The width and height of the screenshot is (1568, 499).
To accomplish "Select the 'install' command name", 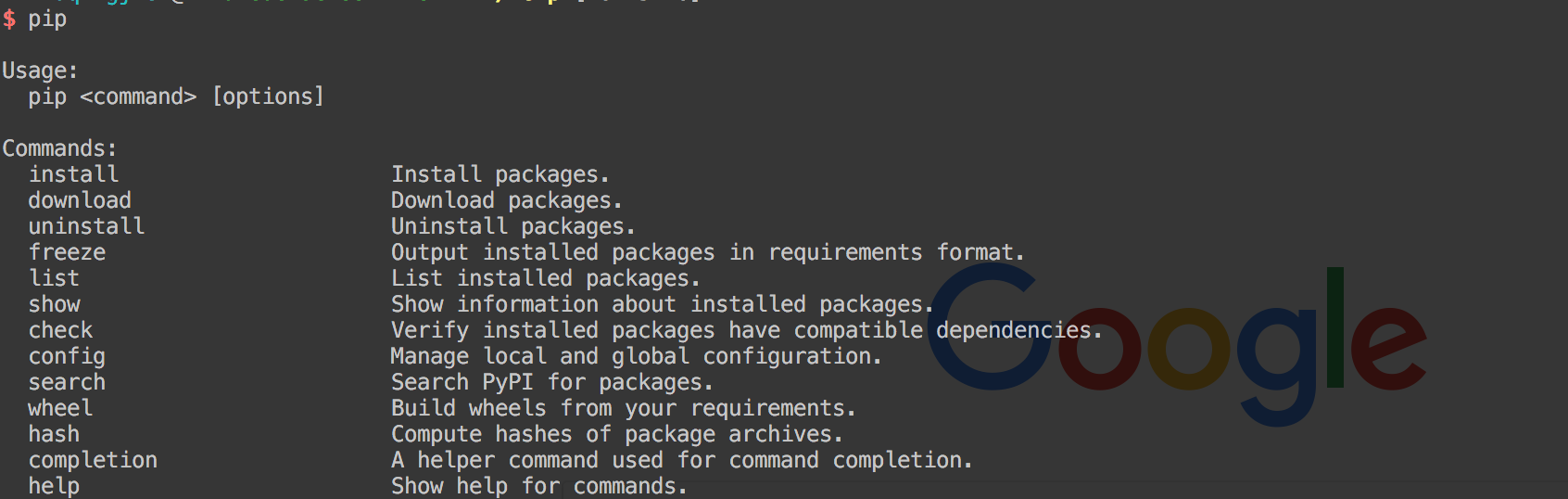I will click(x=73, y=174).
